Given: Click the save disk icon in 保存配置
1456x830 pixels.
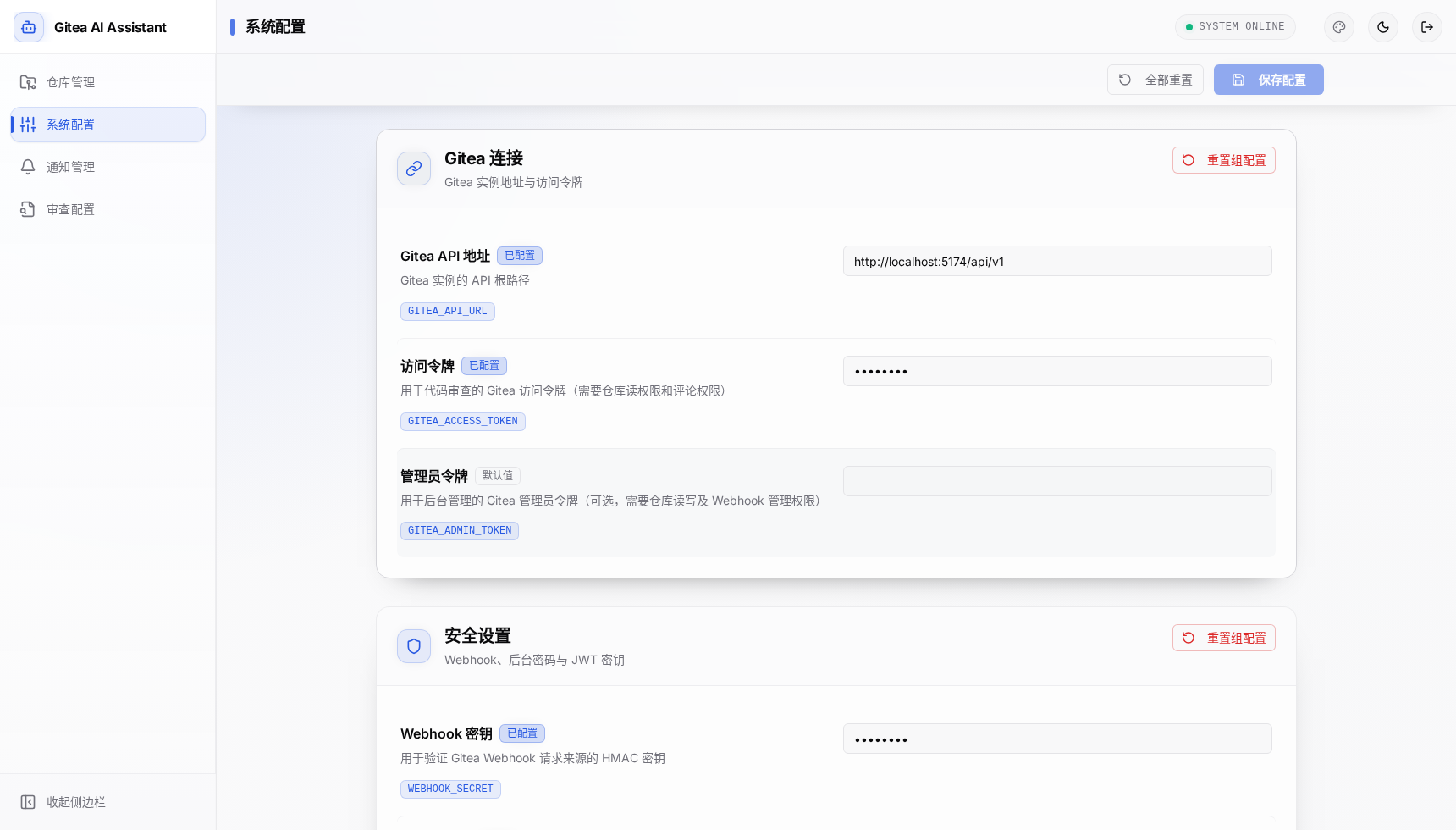Looking at the screenshot, I should coord(1238,80).
